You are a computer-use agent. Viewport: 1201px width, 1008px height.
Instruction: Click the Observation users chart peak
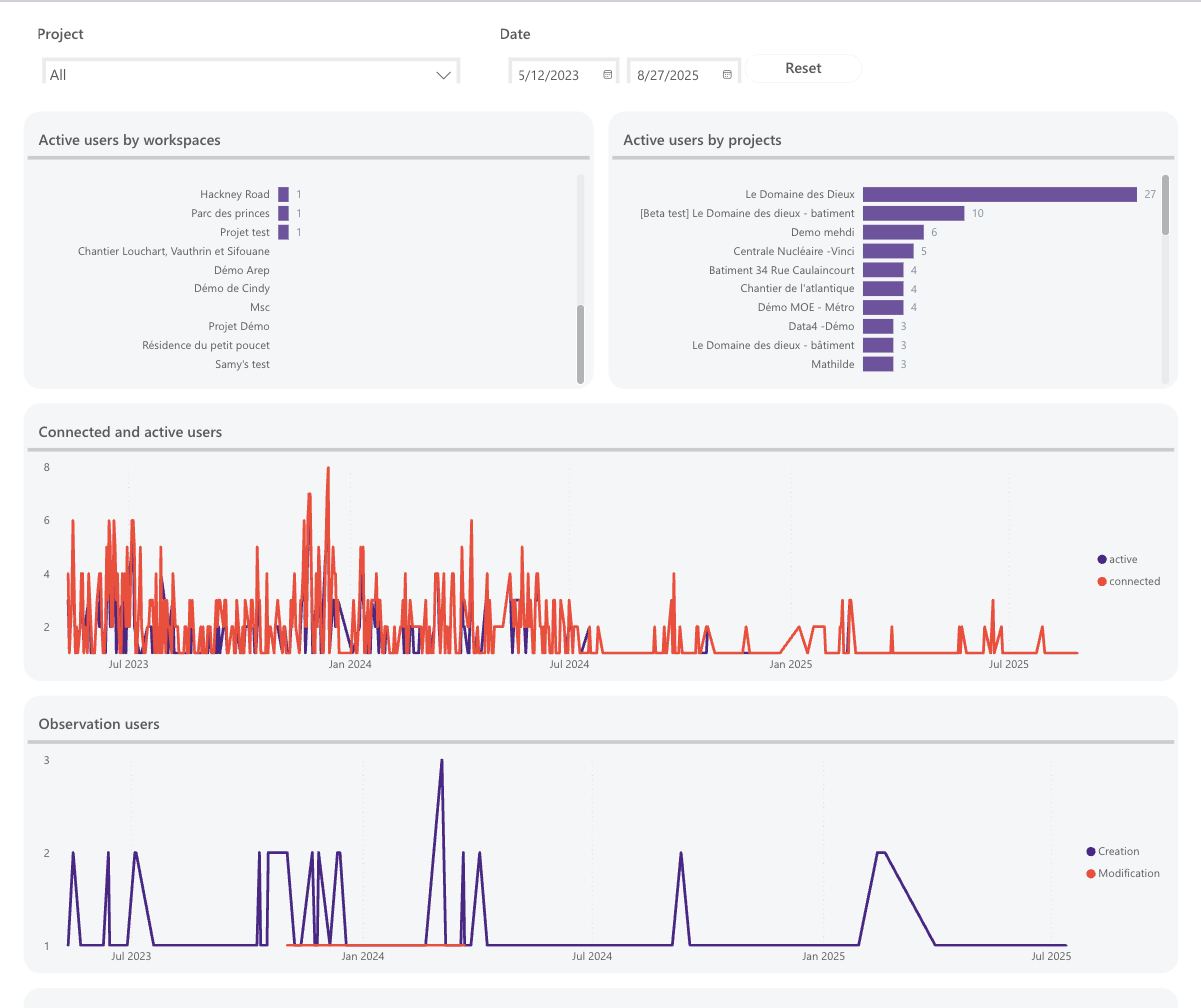pos(441,761)
